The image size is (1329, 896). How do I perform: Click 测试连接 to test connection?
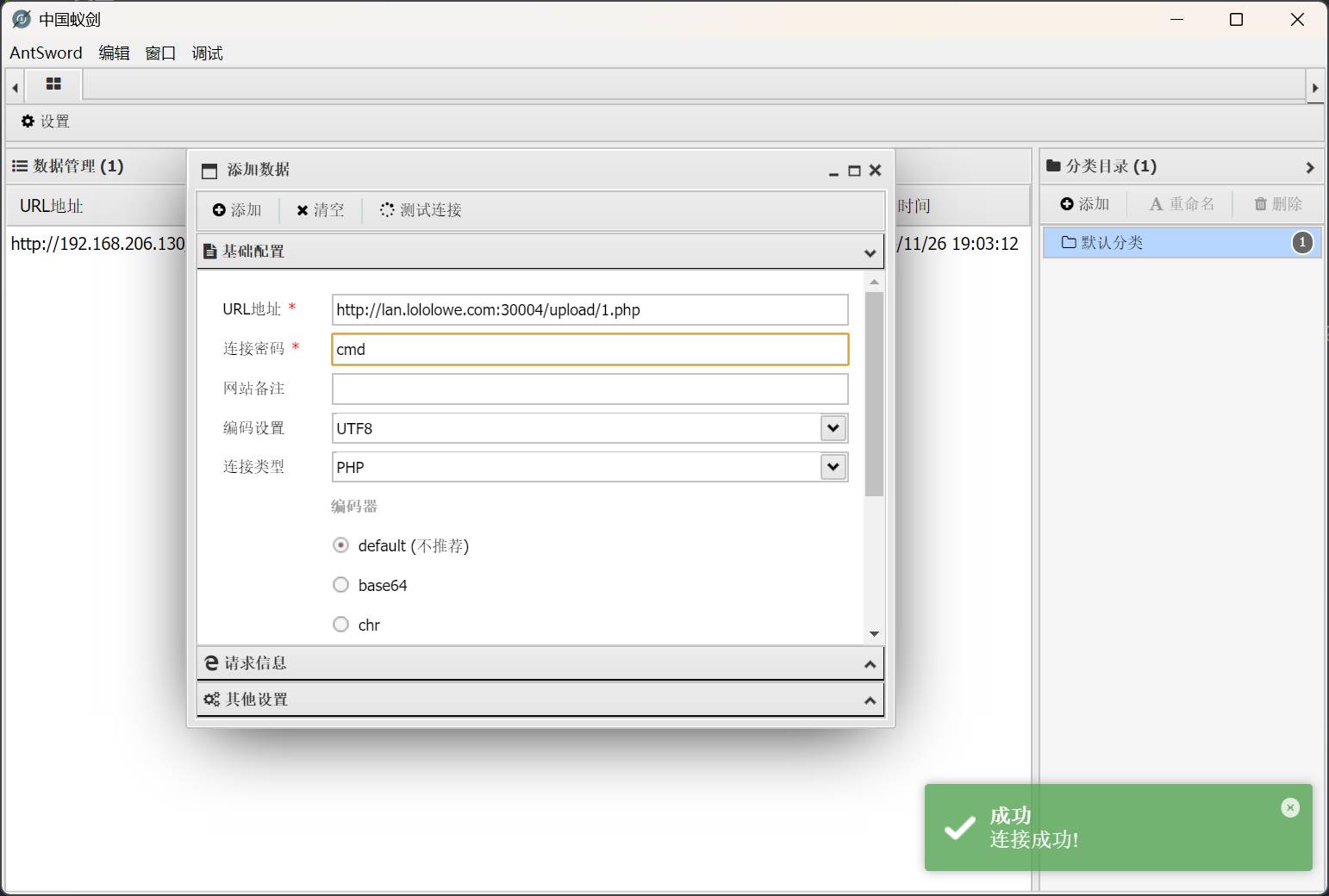(421, 210)
